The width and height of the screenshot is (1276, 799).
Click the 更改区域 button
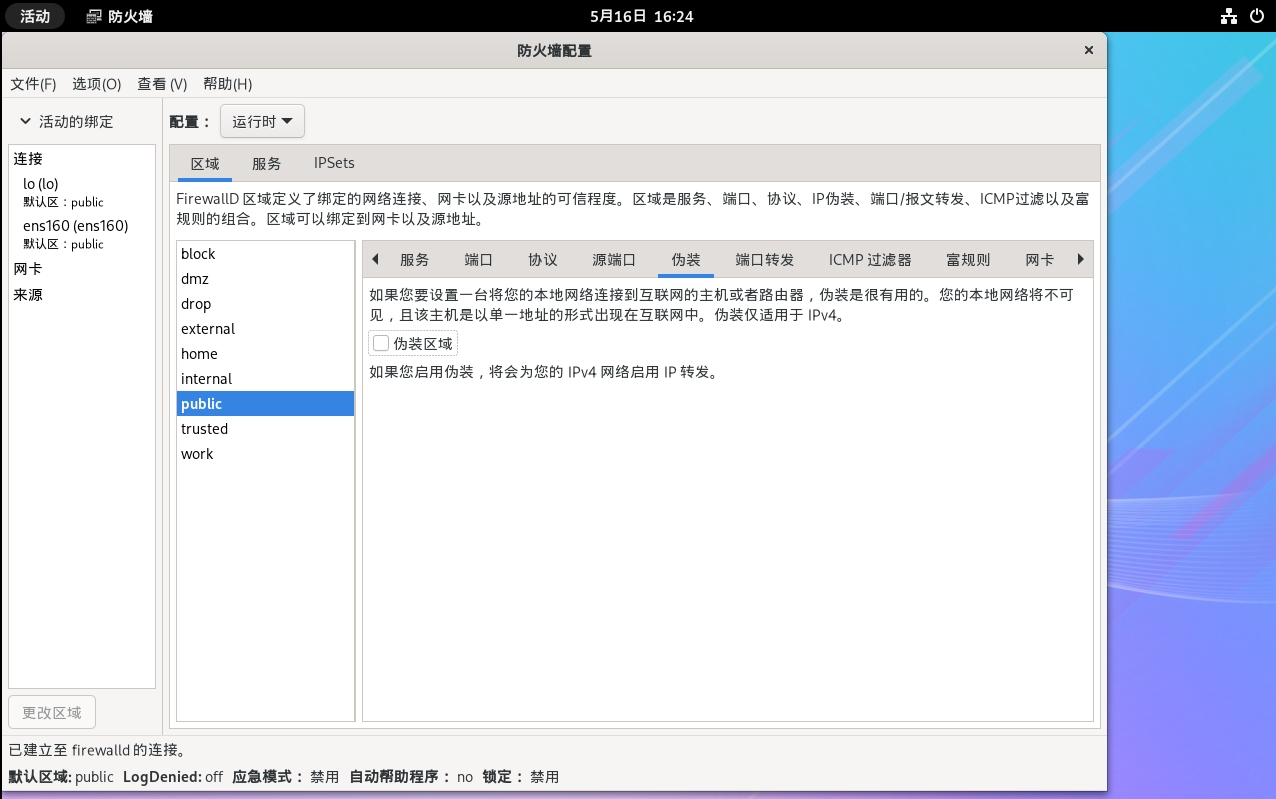tap(52, 712)
